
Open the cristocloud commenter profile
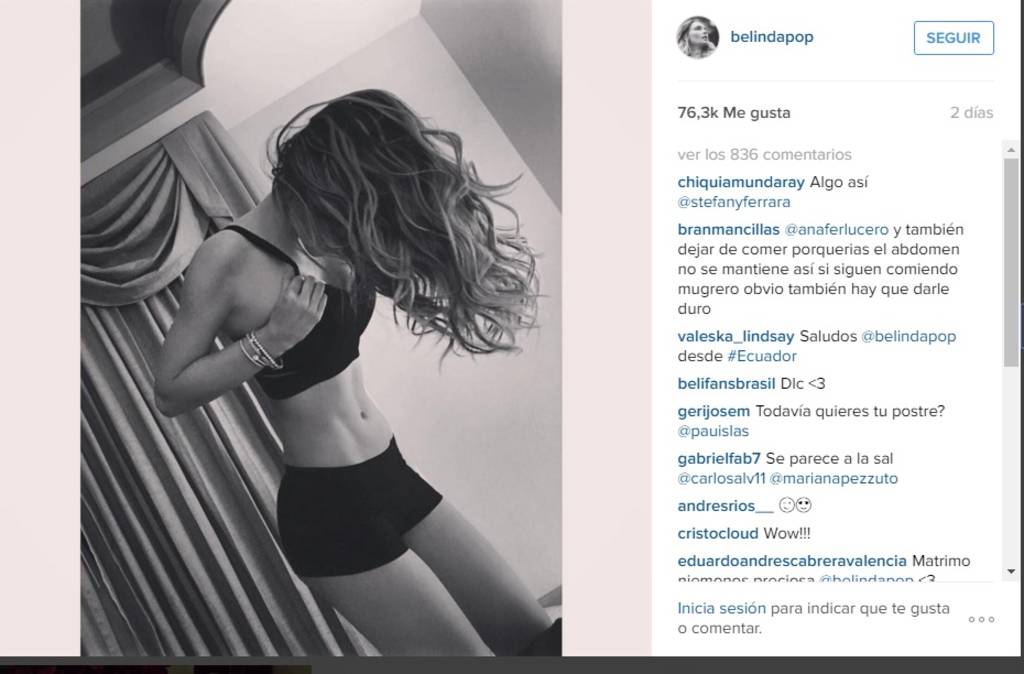click(x=718, y=533)
